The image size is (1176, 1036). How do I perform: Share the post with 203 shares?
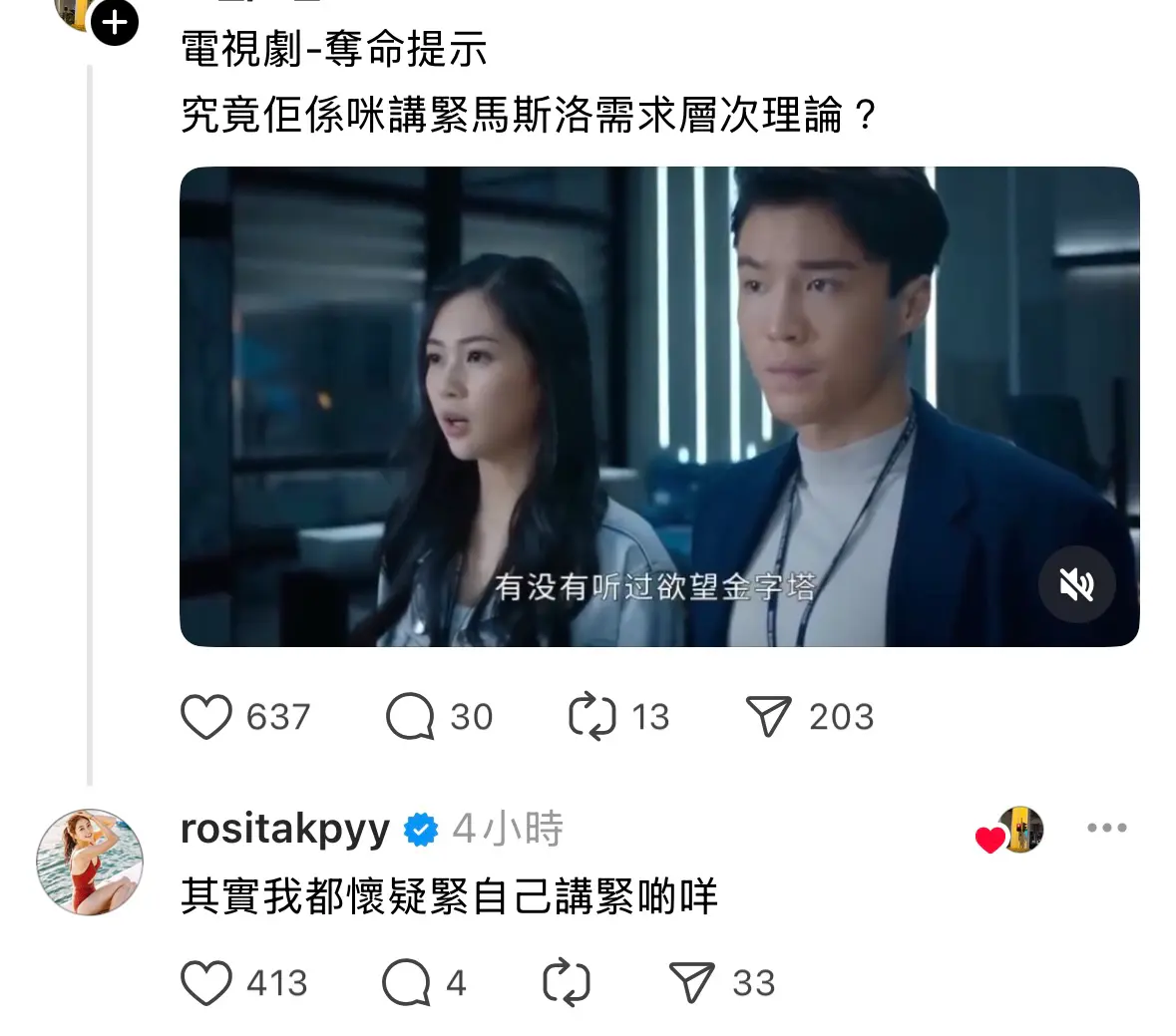pyautogui.click(x=769, y=717)
